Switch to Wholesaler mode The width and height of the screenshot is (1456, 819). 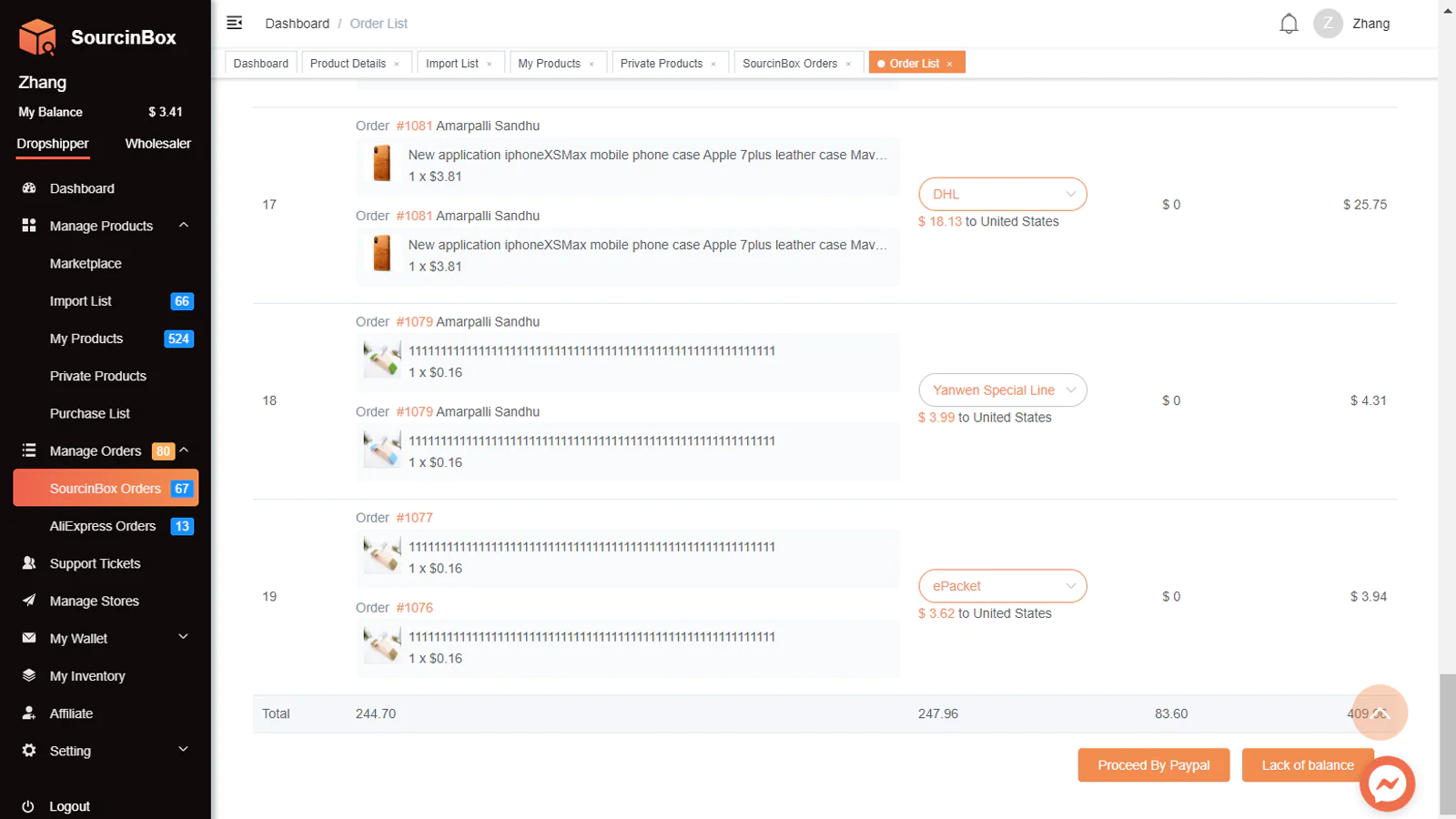(x=157, y=144)
